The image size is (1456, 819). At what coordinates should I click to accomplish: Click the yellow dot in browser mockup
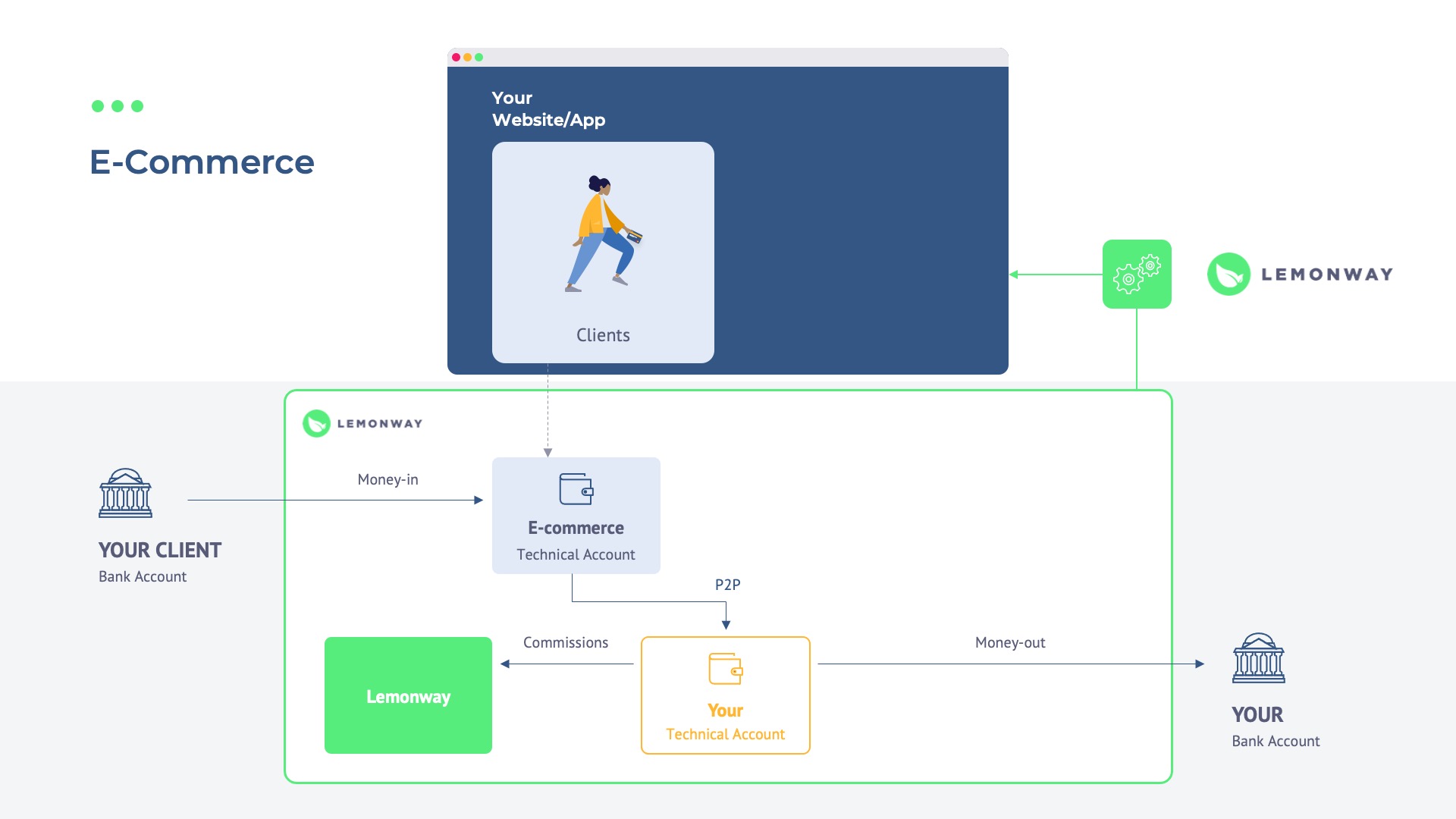(468, 57)
